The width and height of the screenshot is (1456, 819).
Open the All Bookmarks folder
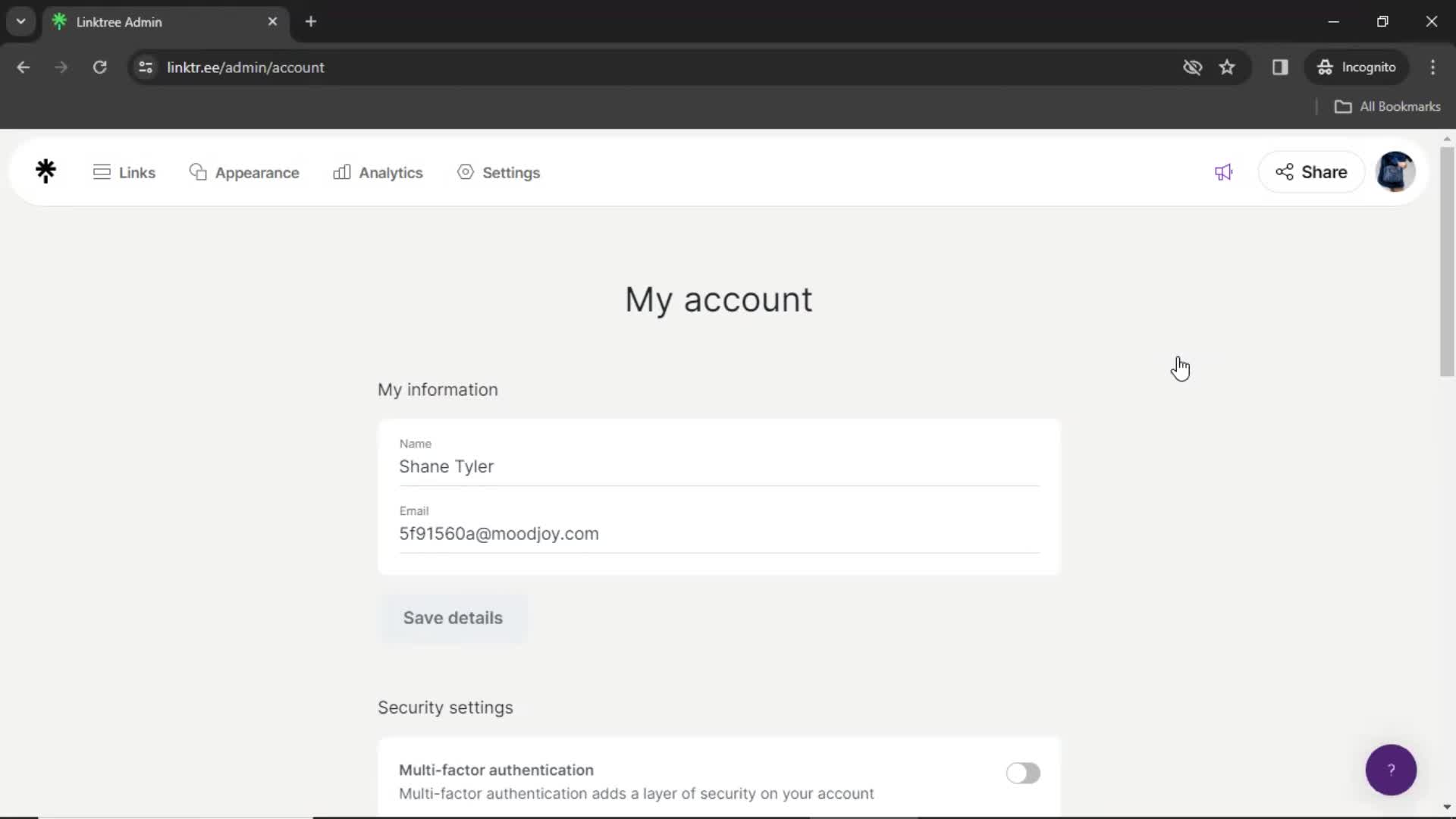1387,106
